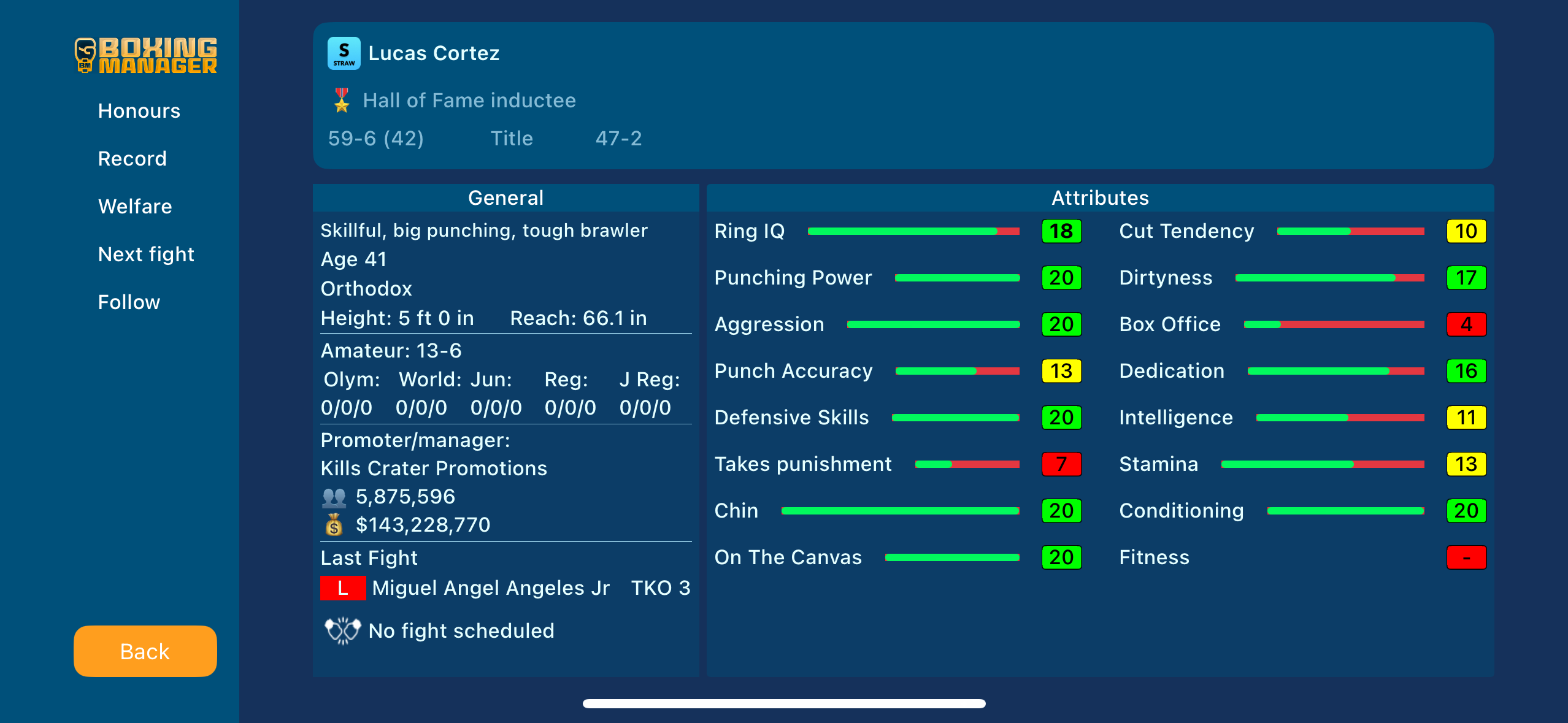This screenshot has width=1568, height=723.
Task: Click the crossed boxing gloves icon
Action: (x=342, y=630)
